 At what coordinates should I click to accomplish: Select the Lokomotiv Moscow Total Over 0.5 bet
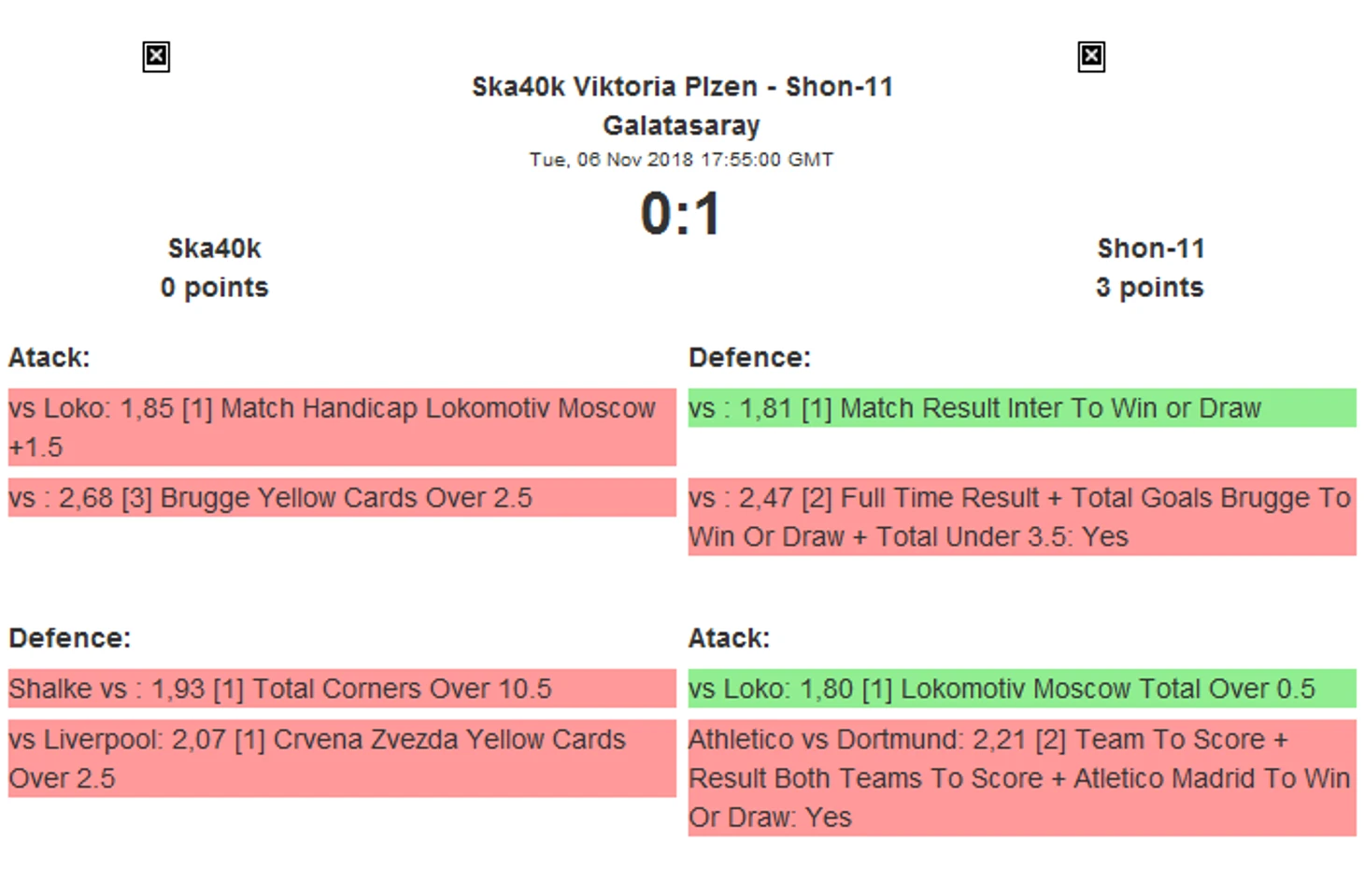click(1021, 689)
